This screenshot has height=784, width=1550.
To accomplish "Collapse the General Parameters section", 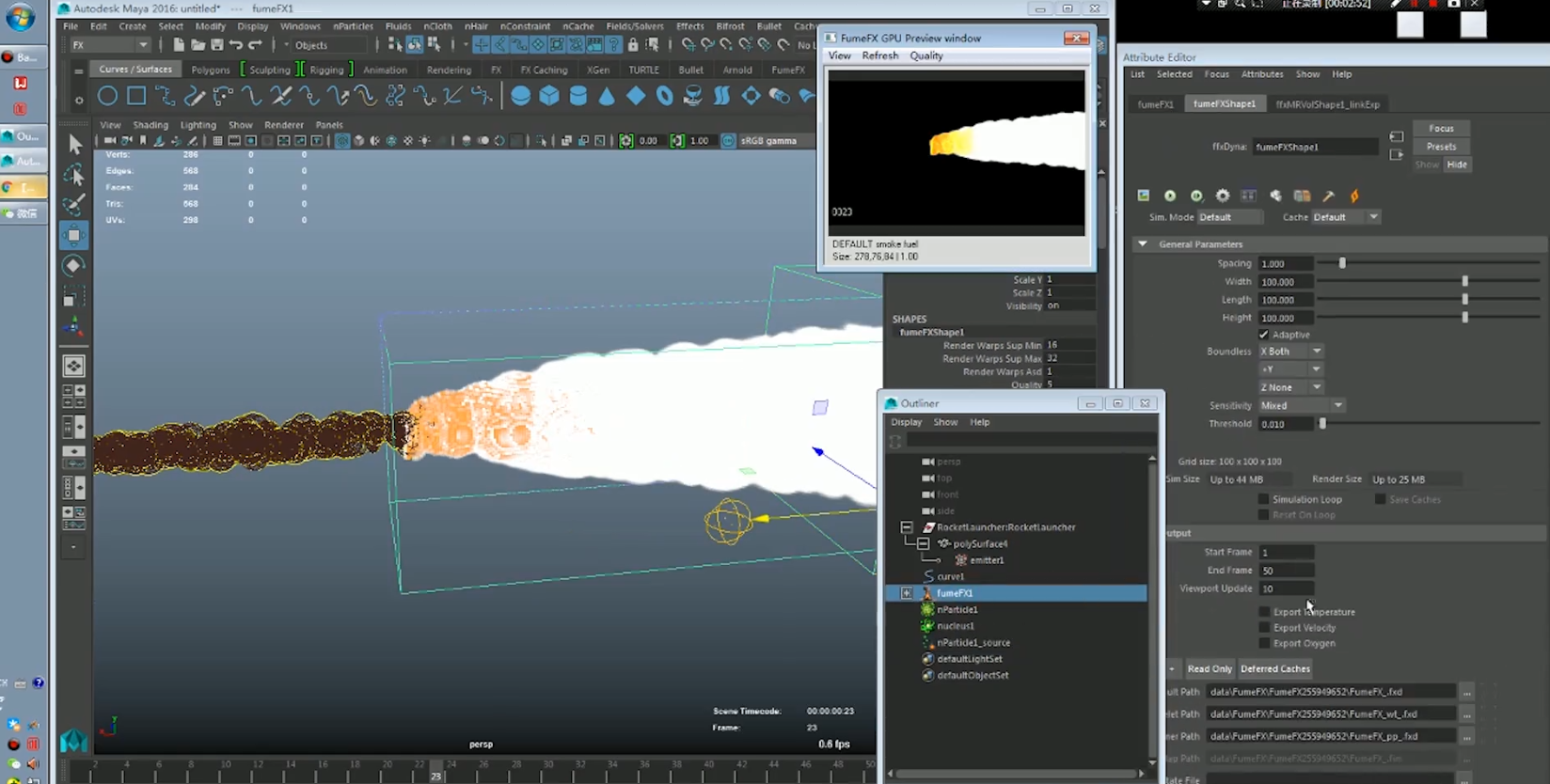I will pyautogui.click(x=1143, y=244).
